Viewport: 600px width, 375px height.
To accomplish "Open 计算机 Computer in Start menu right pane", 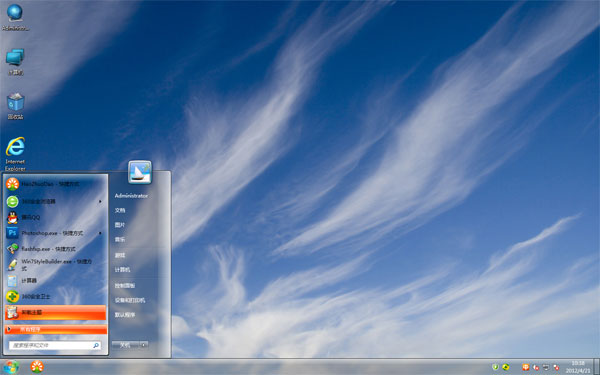I will tap(122, 270).
